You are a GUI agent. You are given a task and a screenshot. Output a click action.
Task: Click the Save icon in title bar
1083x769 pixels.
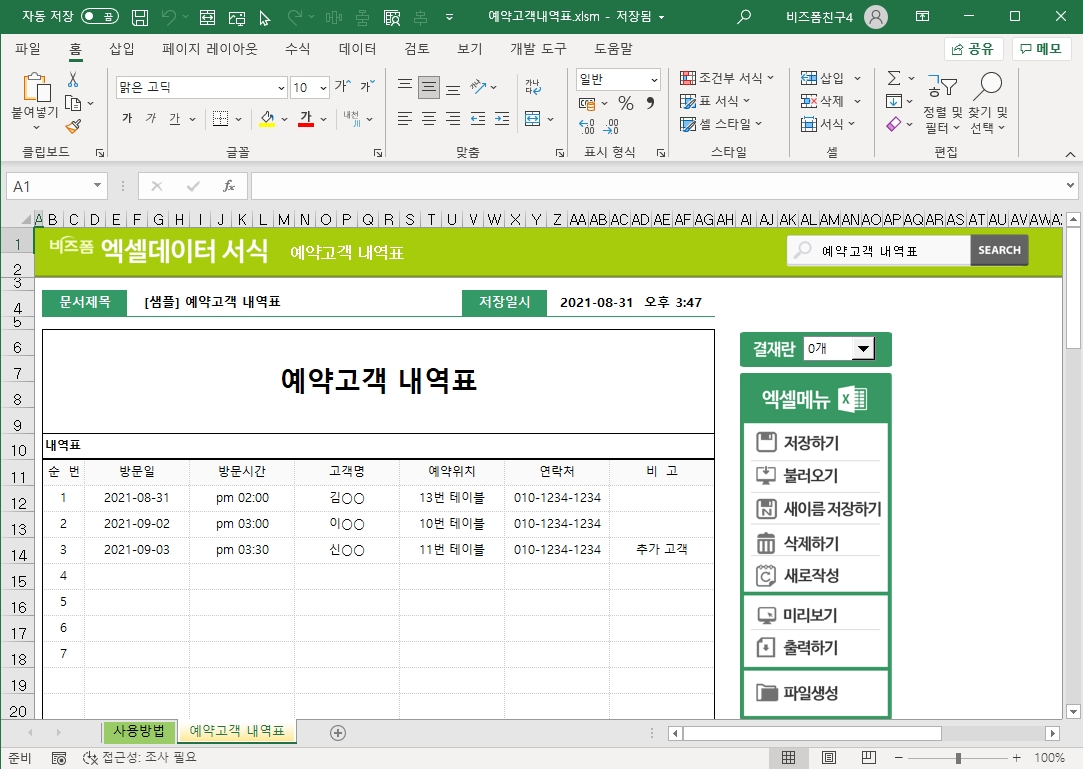(141, 17)
